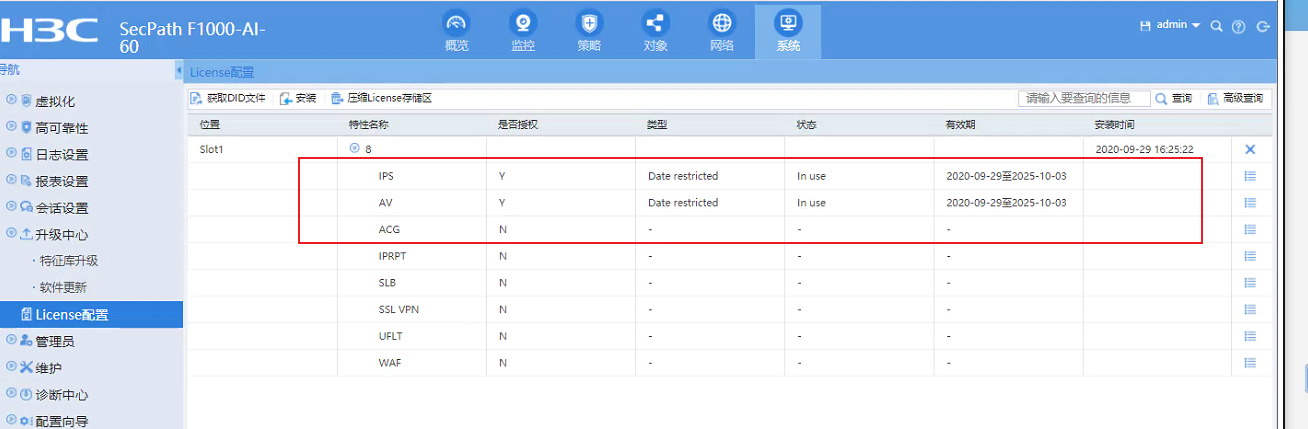Click the logout icon in header
1308x429 pixels.
pyautogui.click(x=1263, y=26)
